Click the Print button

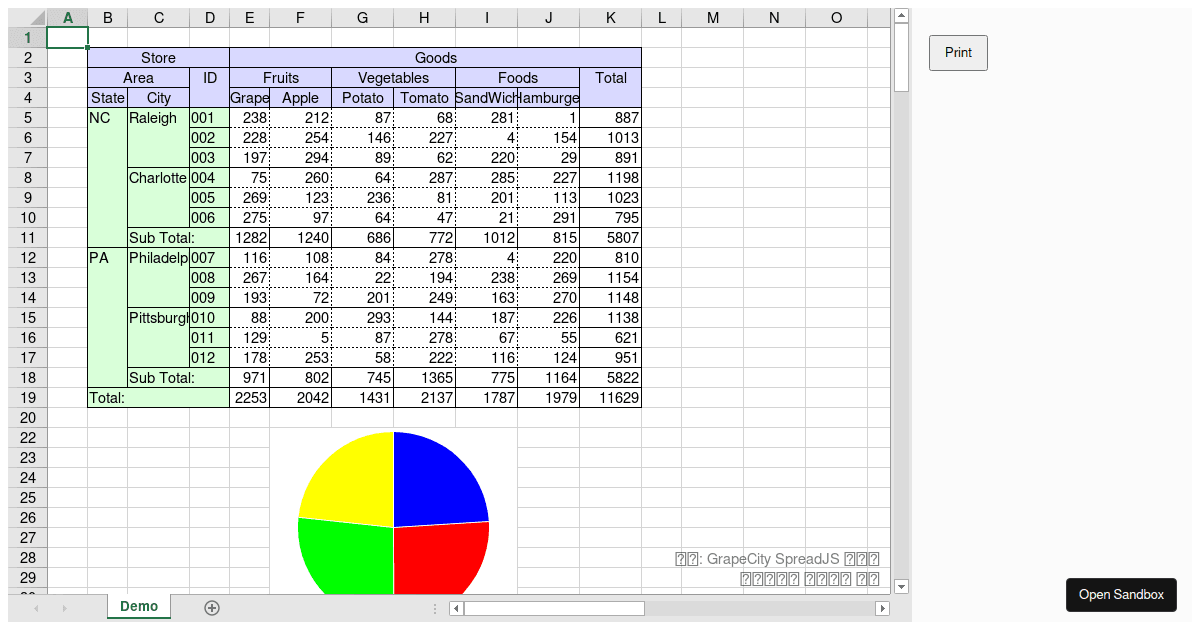(958, 53)
